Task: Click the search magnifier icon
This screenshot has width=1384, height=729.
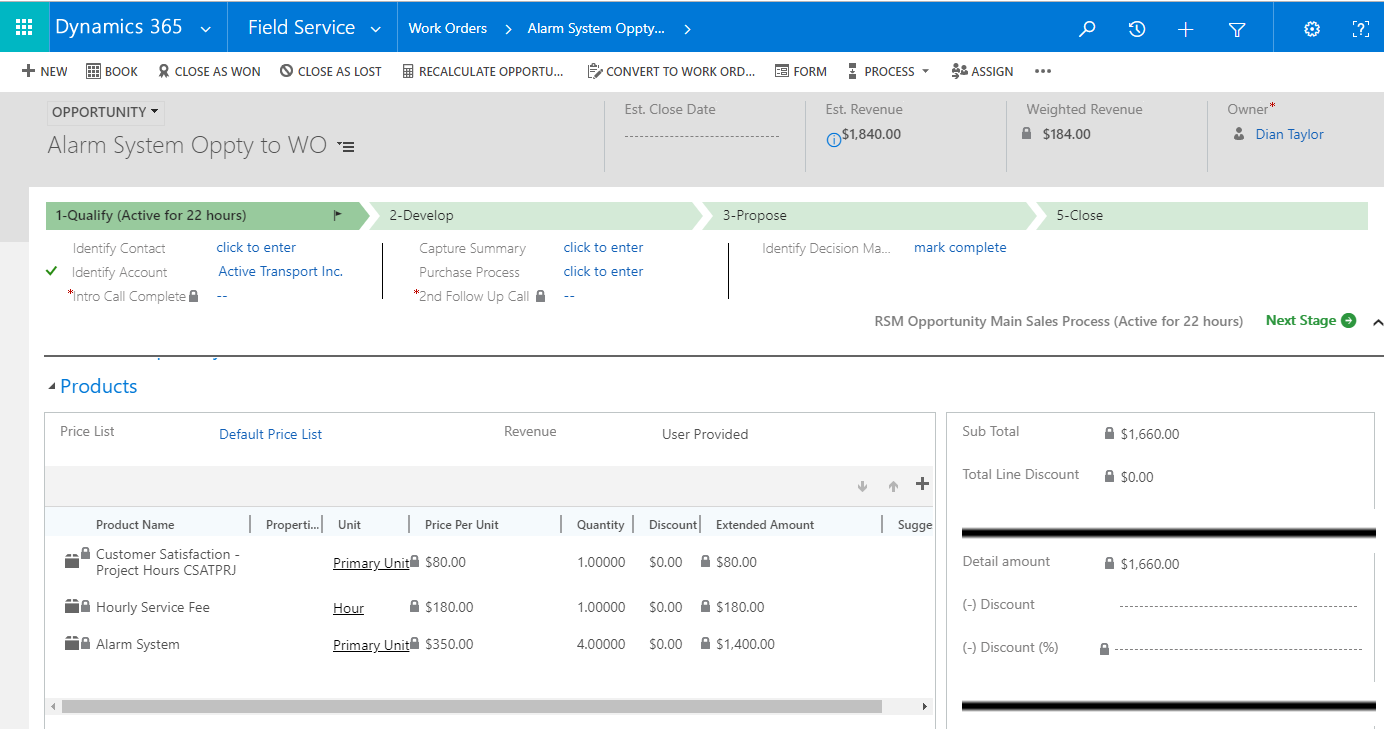Action: [1087, 29]
